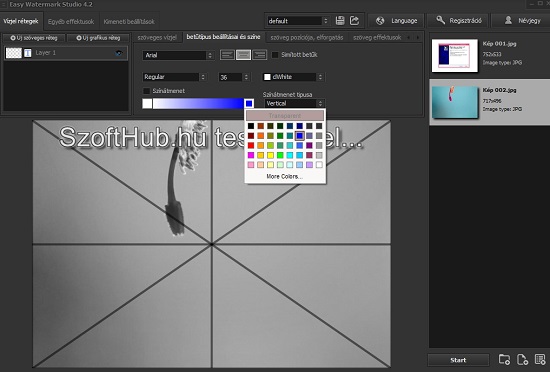Viewport: 550px width, 372px height.
Task: Open the Névjegy about dialog person icon
Action: tap(508, 21)
